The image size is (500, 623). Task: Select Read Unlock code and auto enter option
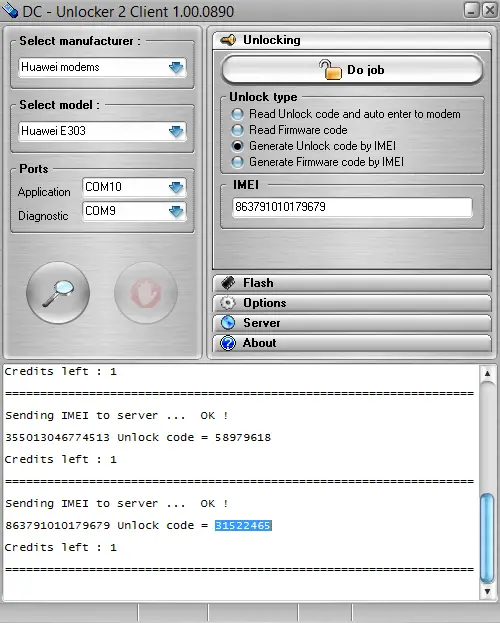click(237, 114)
